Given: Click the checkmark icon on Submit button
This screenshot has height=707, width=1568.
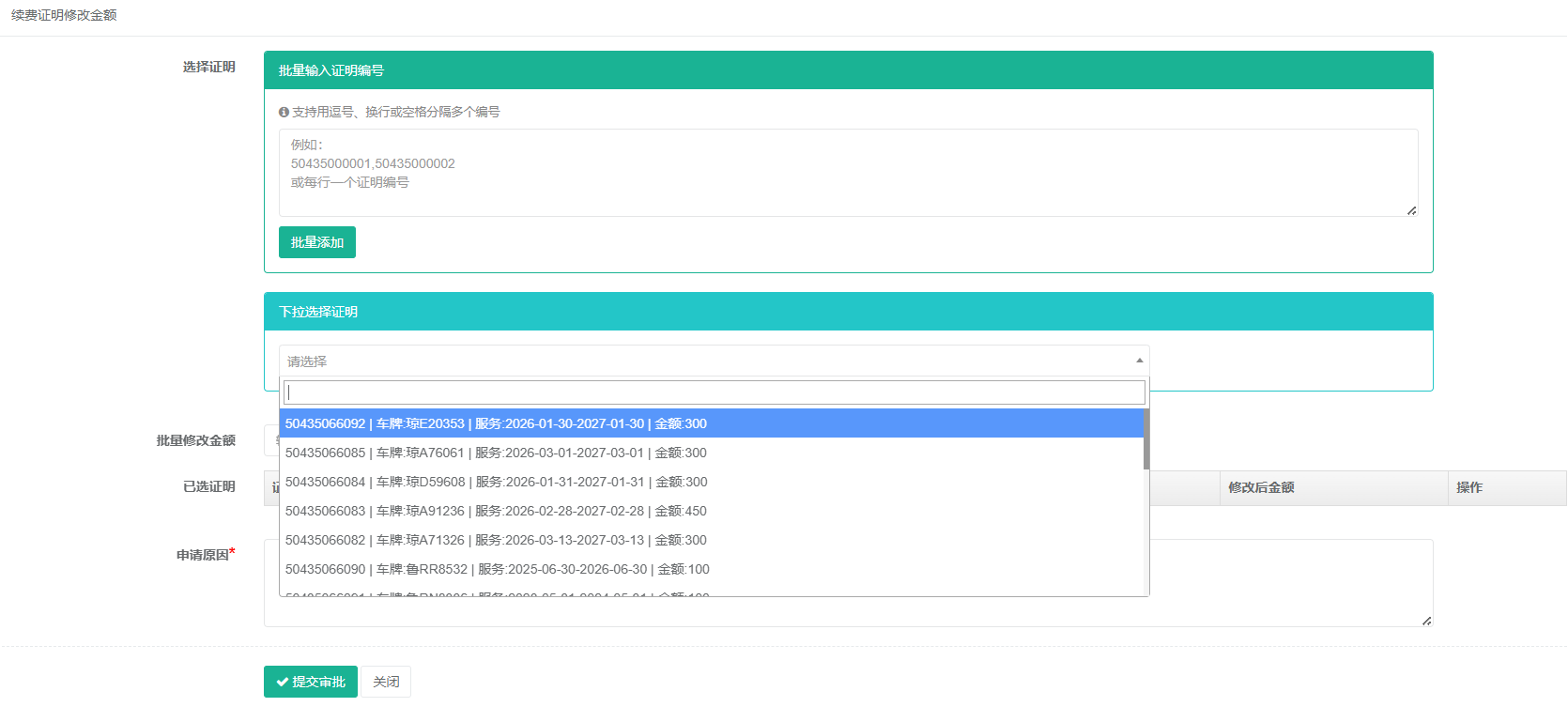Looking at the screenshot, I should click(x=282, y=682).
